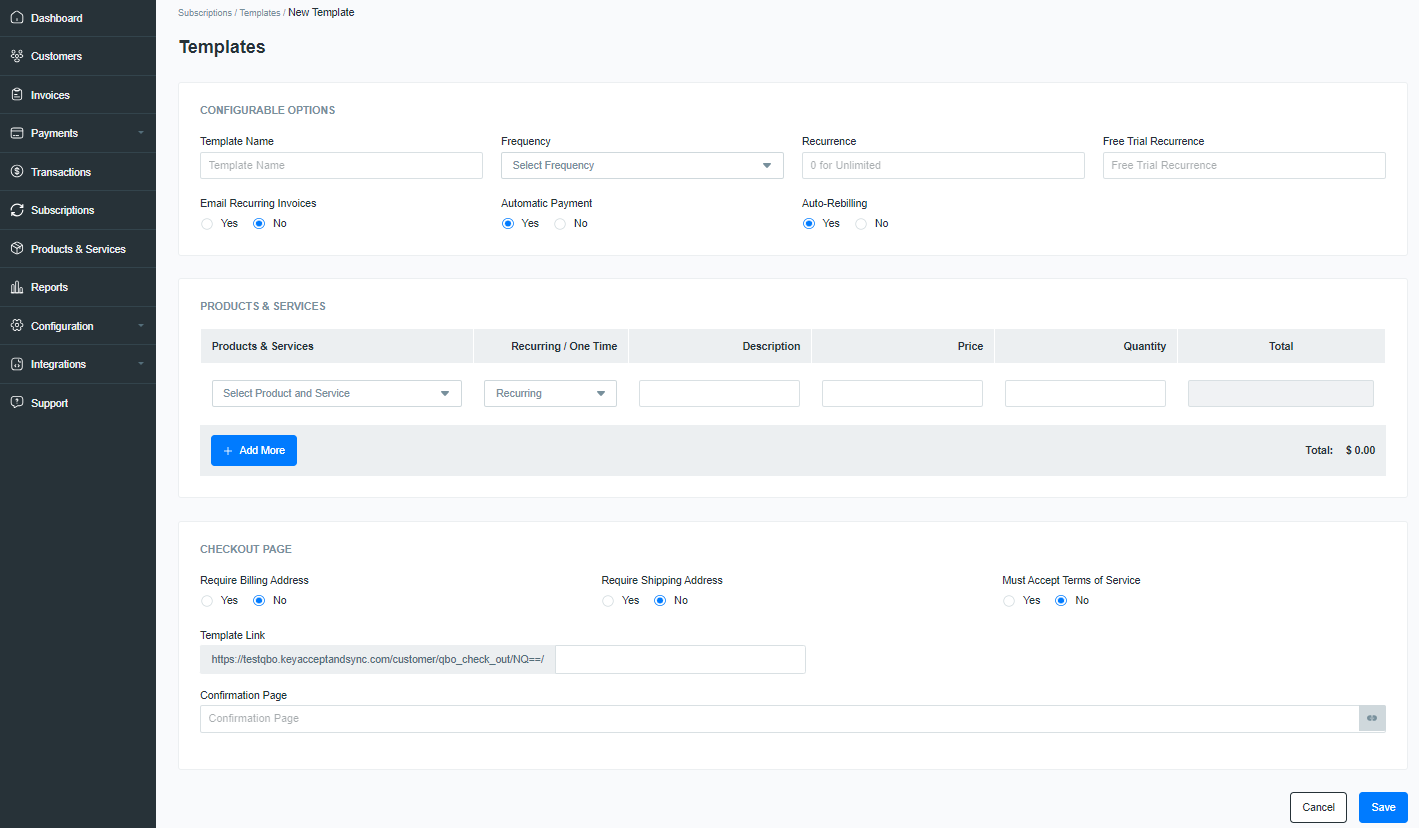Expand the Integrations menu arrow
The image size is (1419, 828).
point(141,364)
